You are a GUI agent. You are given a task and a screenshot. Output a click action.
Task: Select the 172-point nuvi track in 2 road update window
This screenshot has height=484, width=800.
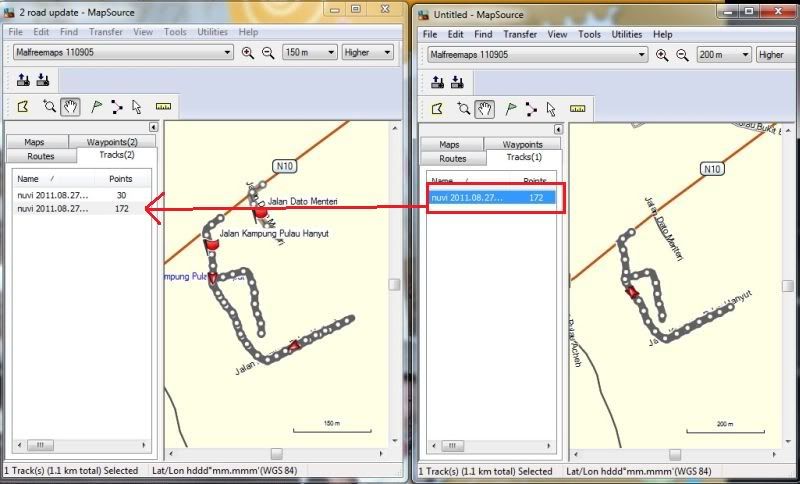pyautogui.click(x=82, y=209)
